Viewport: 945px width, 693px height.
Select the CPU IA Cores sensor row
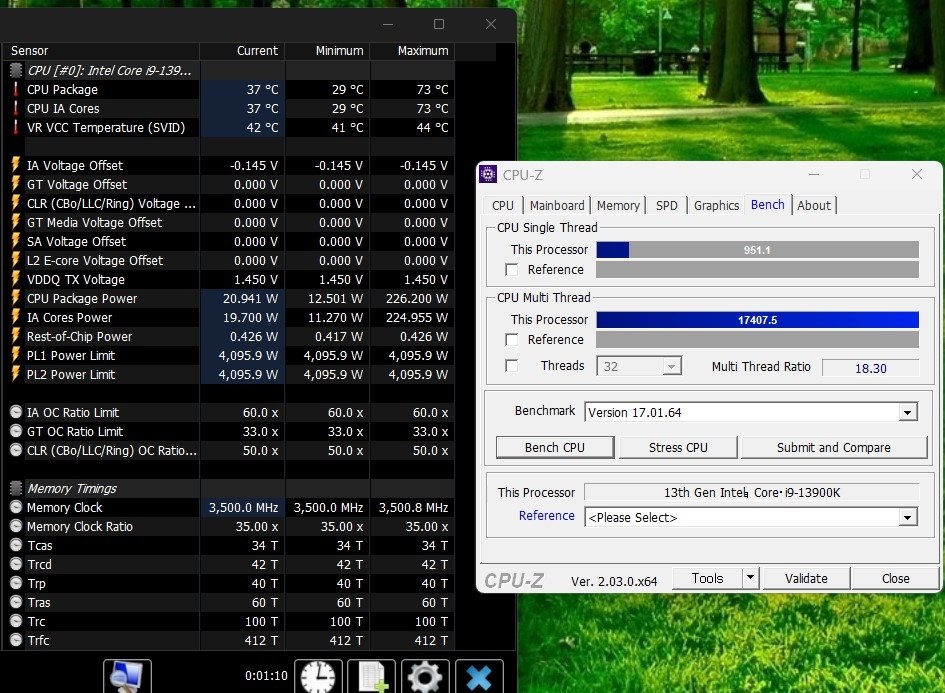[228, 108]
